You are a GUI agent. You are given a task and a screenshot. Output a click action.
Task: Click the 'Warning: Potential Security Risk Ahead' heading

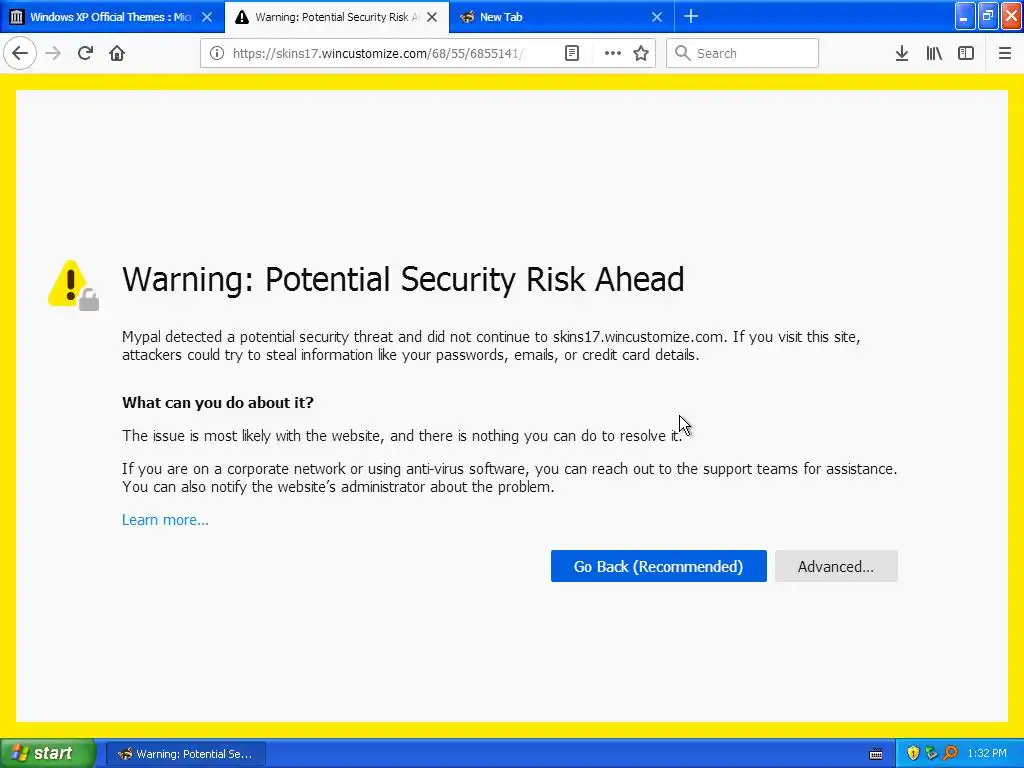click(x=403, y=280)
